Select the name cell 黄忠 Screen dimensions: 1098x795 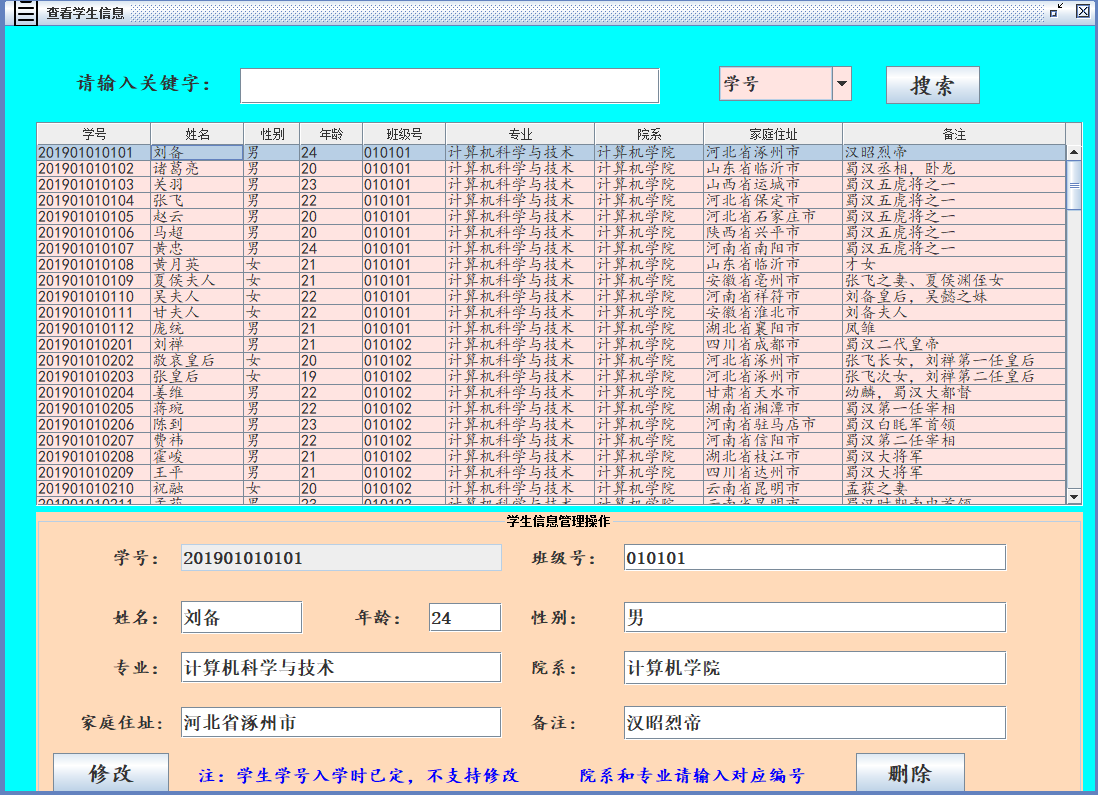197,249
